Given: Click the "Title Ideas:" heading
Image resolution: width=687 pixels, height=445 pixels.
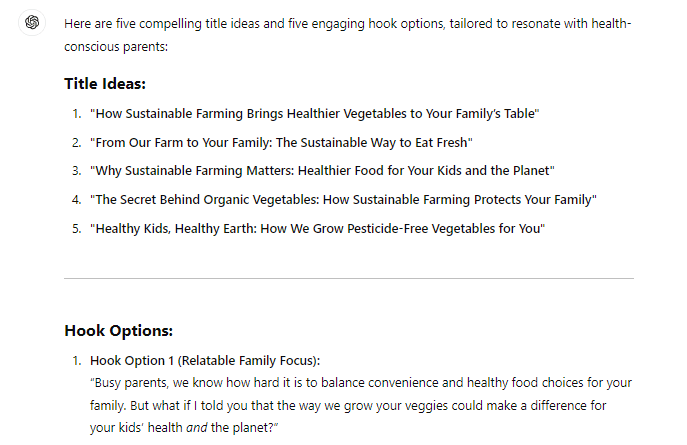Looking at the screenshot, I should point(105,84).
